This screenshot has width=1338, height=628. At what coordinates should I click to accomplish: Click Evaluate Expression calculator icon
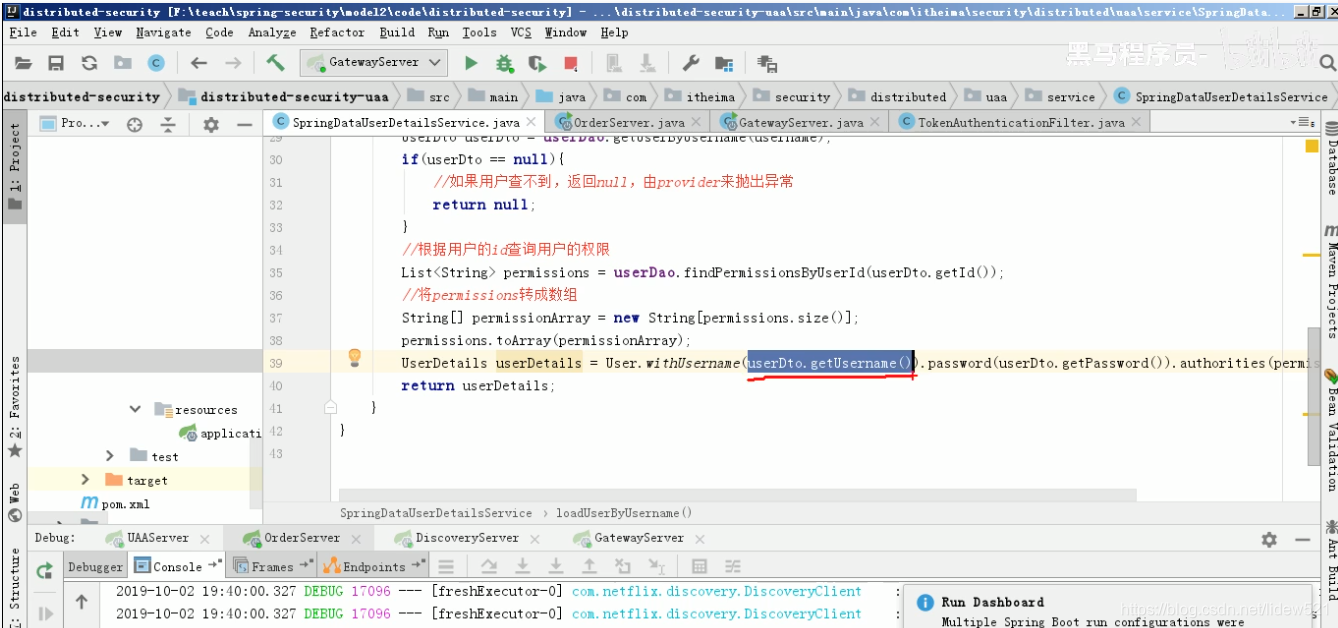[x=700, y=566]
